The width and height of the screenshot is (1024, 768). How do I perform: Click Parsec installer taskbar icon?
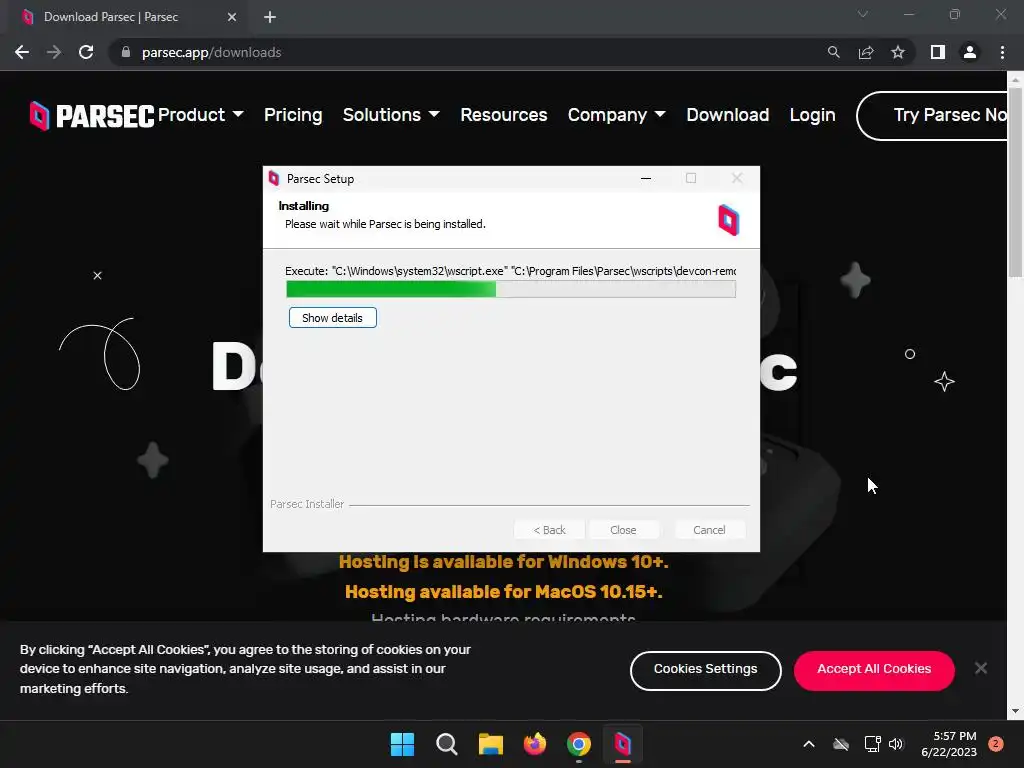[623, 744]
